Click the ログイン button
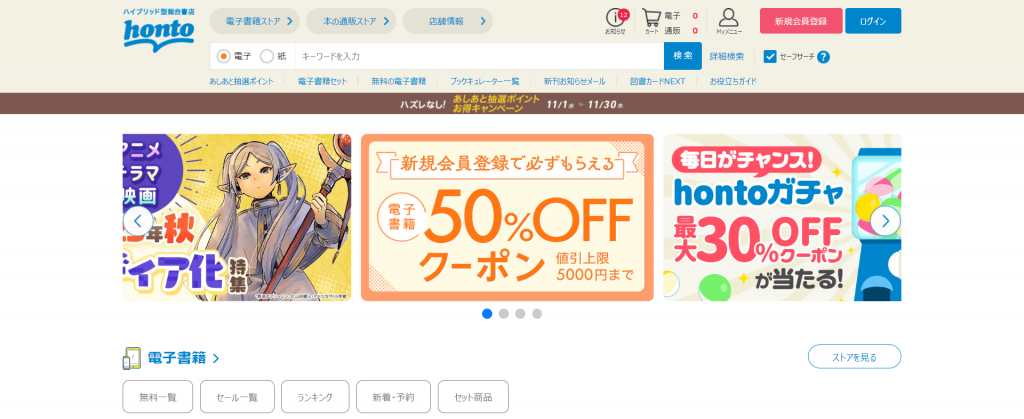Image resolution: width=1024 pixels, height=419 pixels. click(x=873, y=21)
